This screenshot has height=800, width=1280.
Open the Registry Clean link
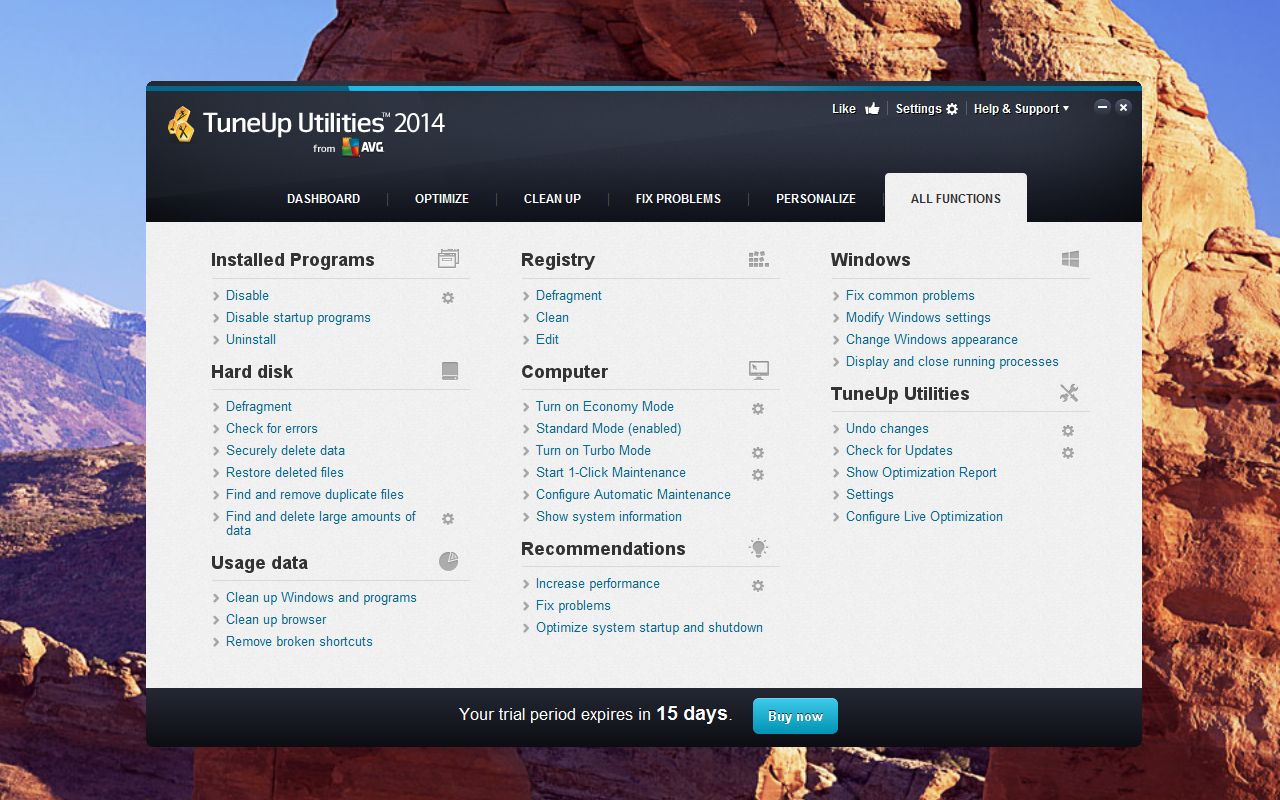click(552, 317)
